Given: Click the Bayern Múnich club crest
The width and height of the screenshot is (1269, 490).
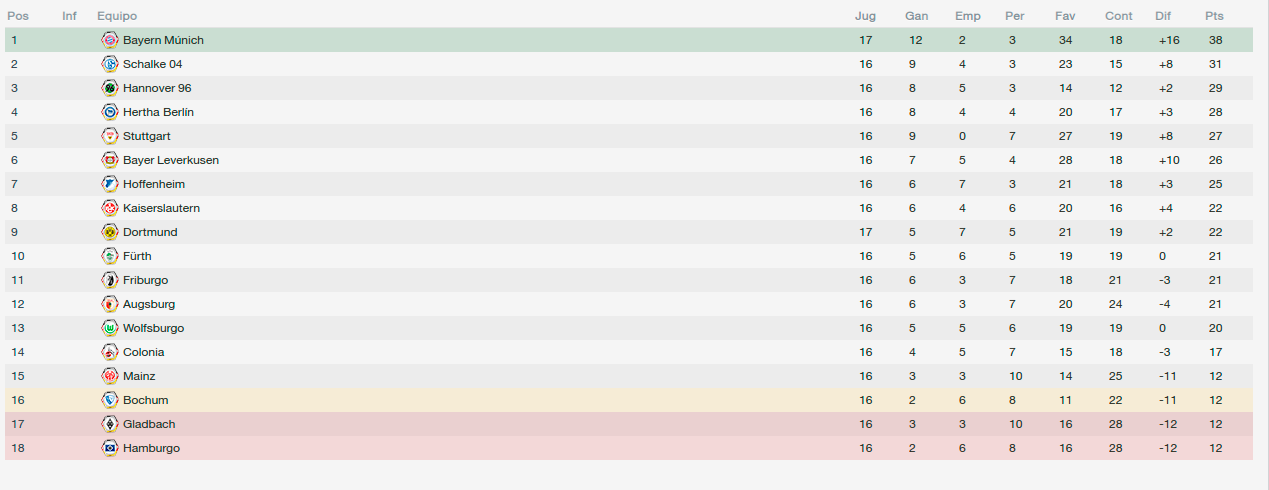Looking at the screenshot, I should click(x=110, y=40).
